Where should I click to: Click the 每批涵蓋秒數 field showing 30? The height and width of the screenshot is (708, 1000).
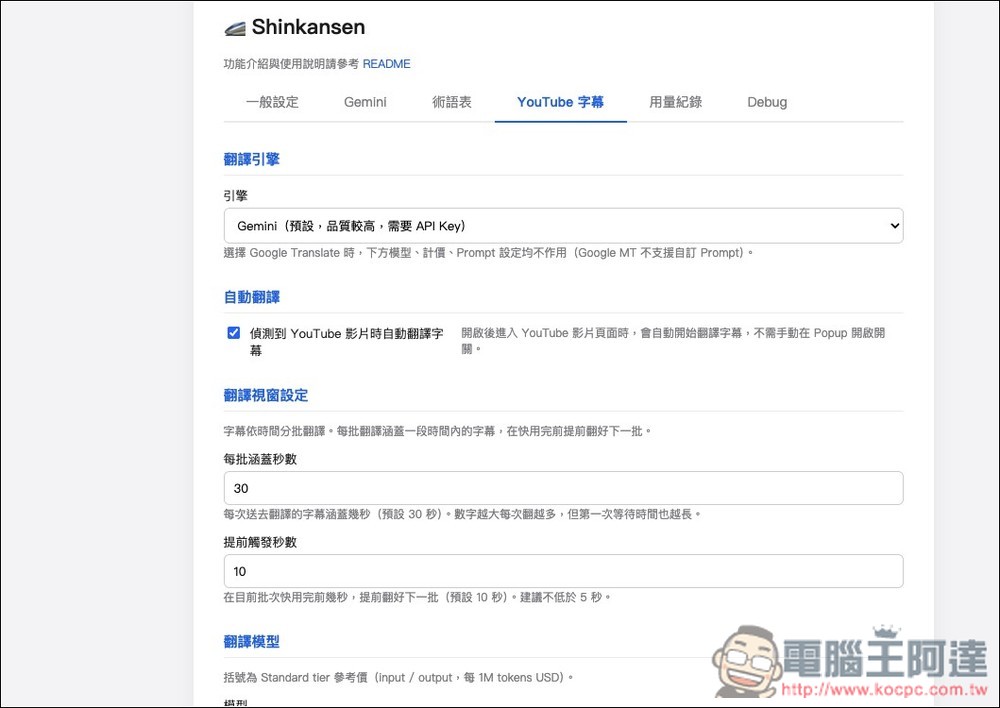(562, 488)
